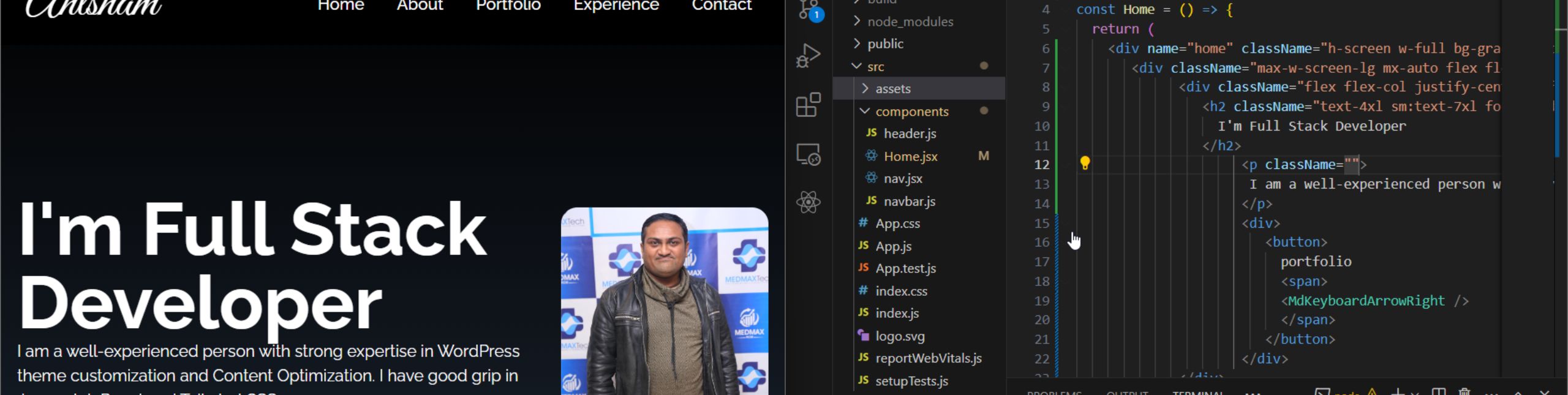Click the "I am a well-experienced person" paragraph on the web page
Viewport: 1568px width, 395px height.
point(268,369)
